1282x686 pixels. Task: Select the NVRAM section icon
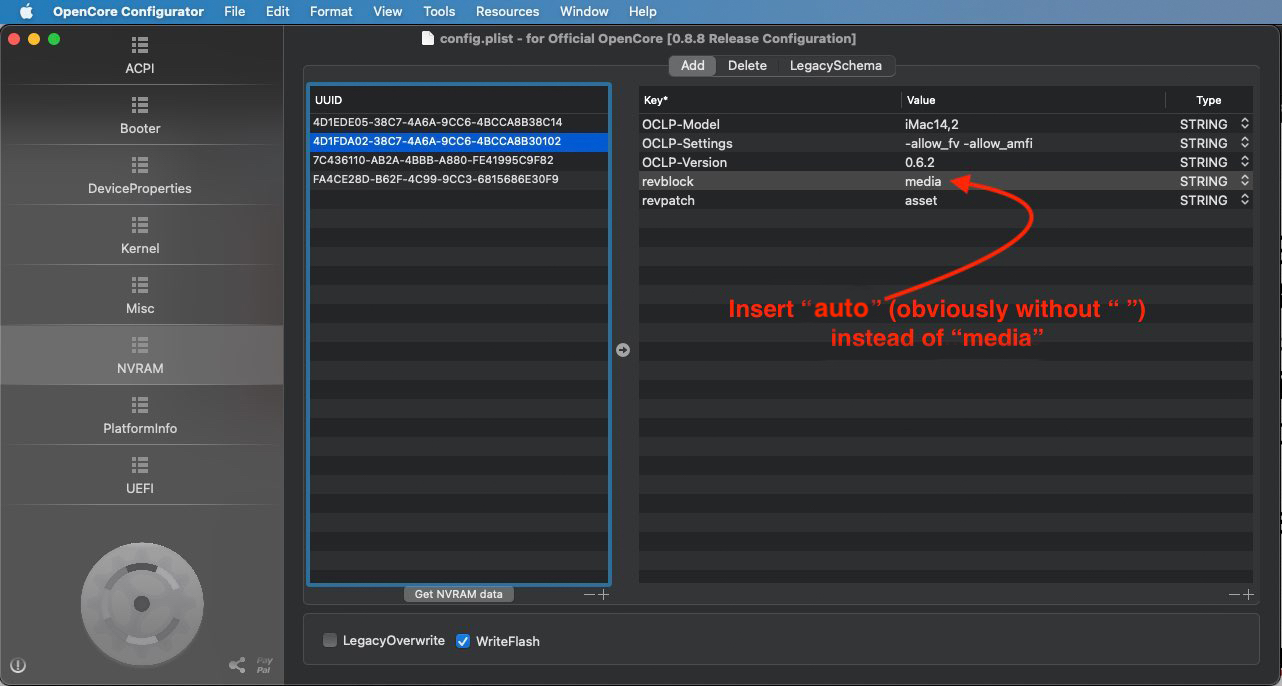140,346
